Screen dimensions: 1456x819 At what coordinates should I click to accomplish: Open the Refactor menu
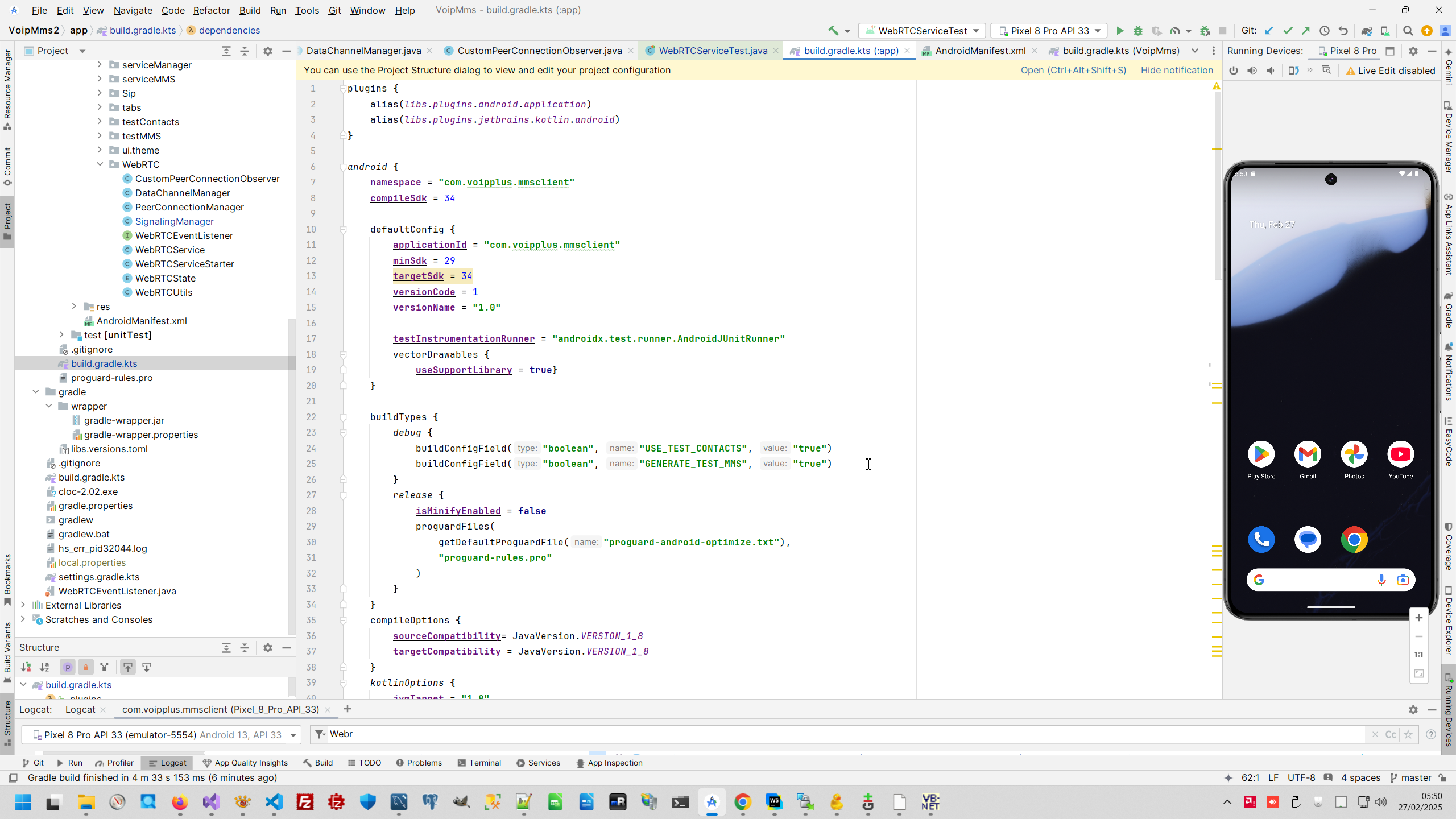pos(211,10)
